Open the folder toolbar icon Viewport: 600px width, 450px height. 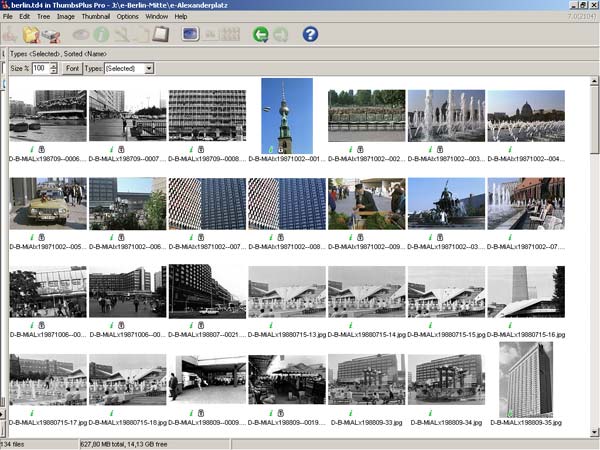tap(31, 35)
